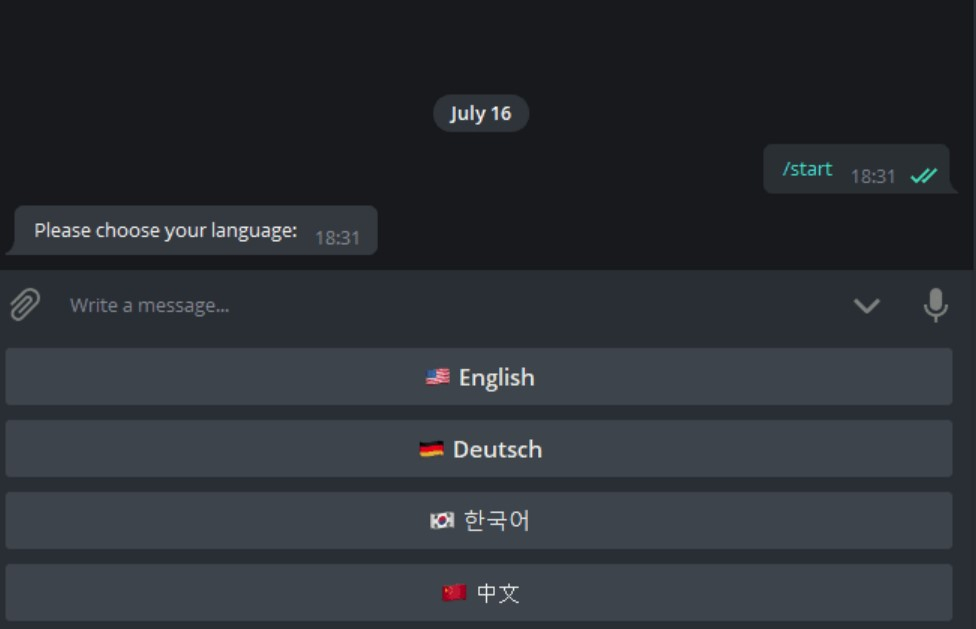Screen dimensions: 976x629
Task: Pick the Korean 한국어 language option
Action: pyautogui.click(x=479, y=521)
